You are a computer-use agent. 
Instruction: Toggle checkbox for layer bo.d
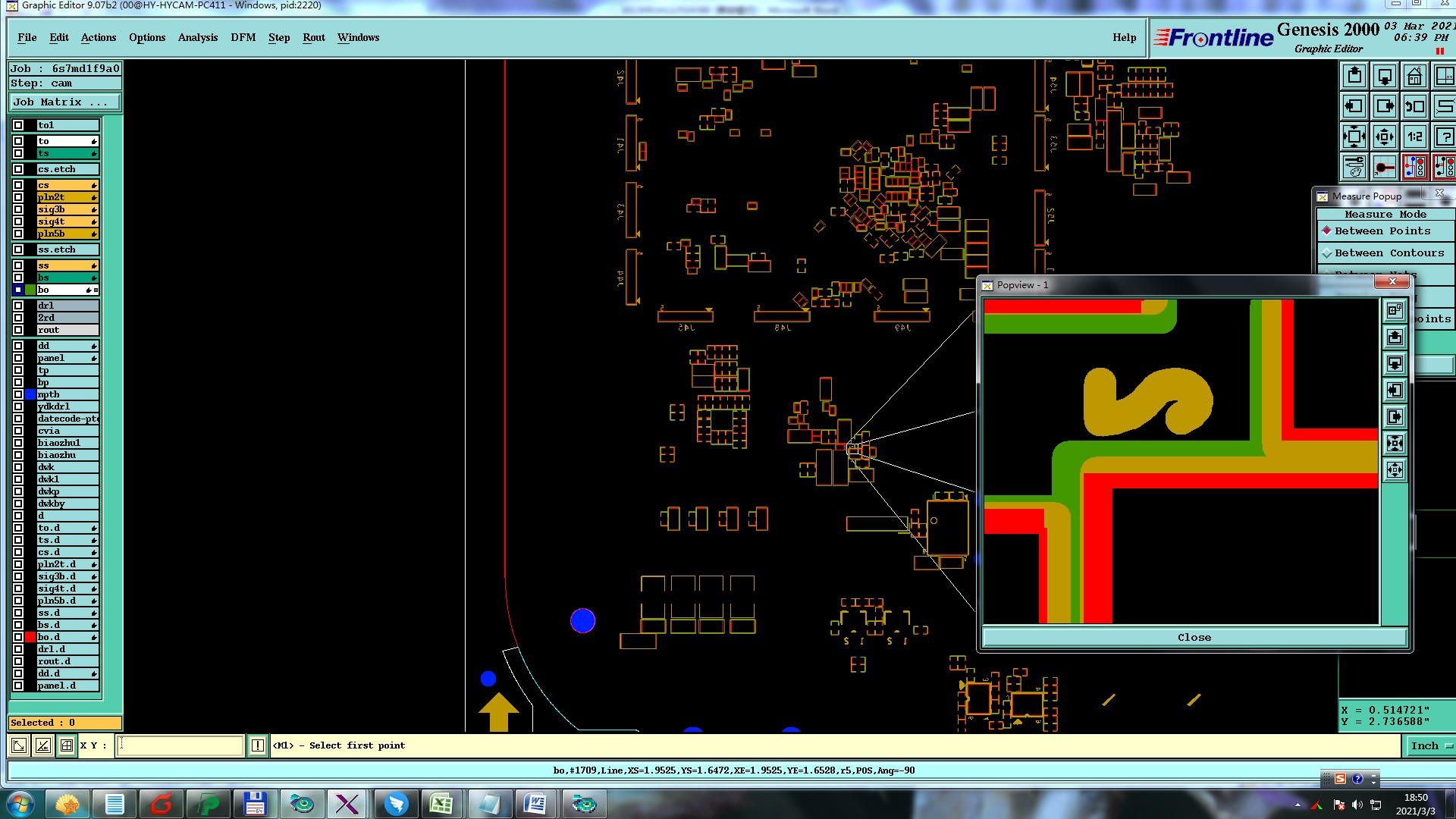tap(18, 637)
